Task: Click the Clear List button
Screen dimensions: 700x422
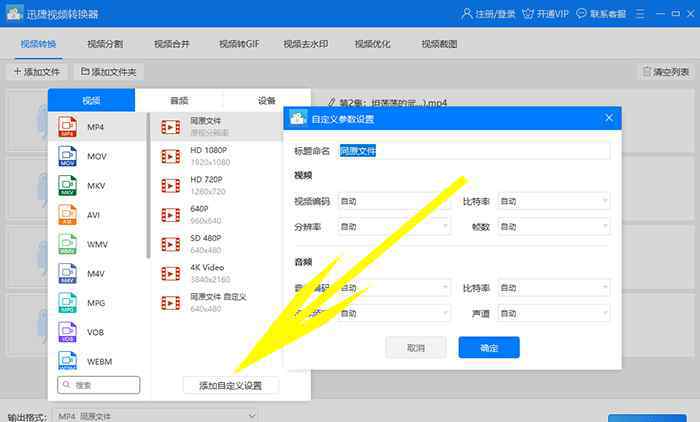Action: (x=665, y=72)
